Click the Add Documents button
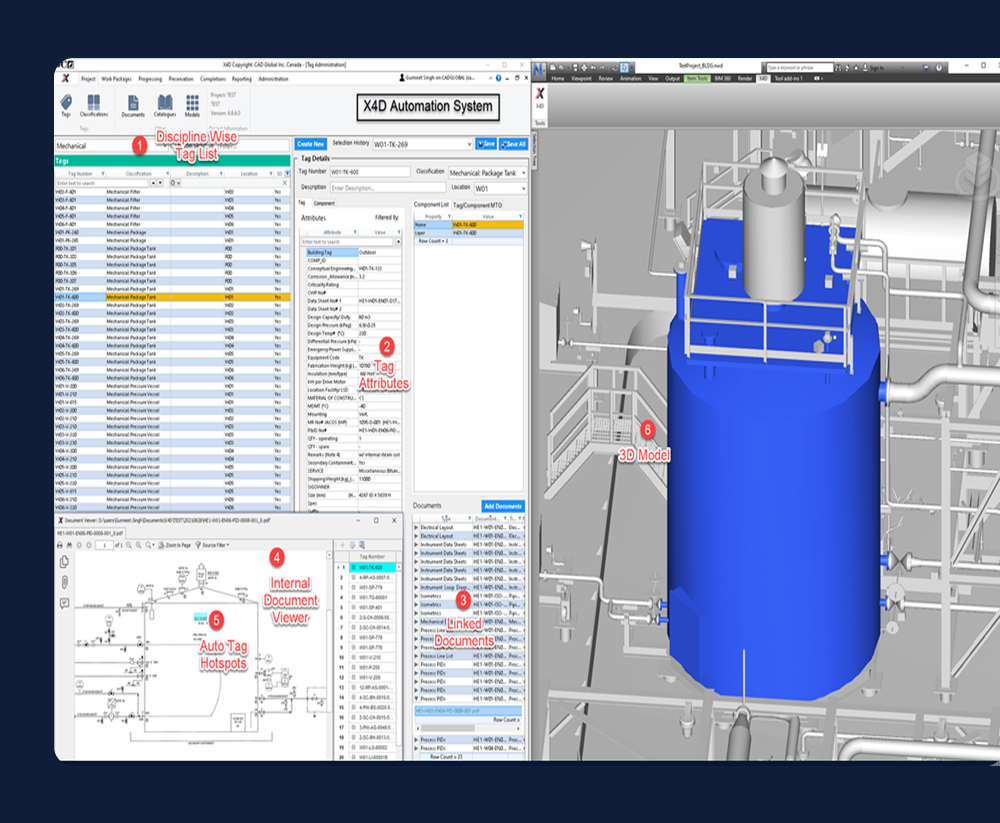 (x=503, y=506)
